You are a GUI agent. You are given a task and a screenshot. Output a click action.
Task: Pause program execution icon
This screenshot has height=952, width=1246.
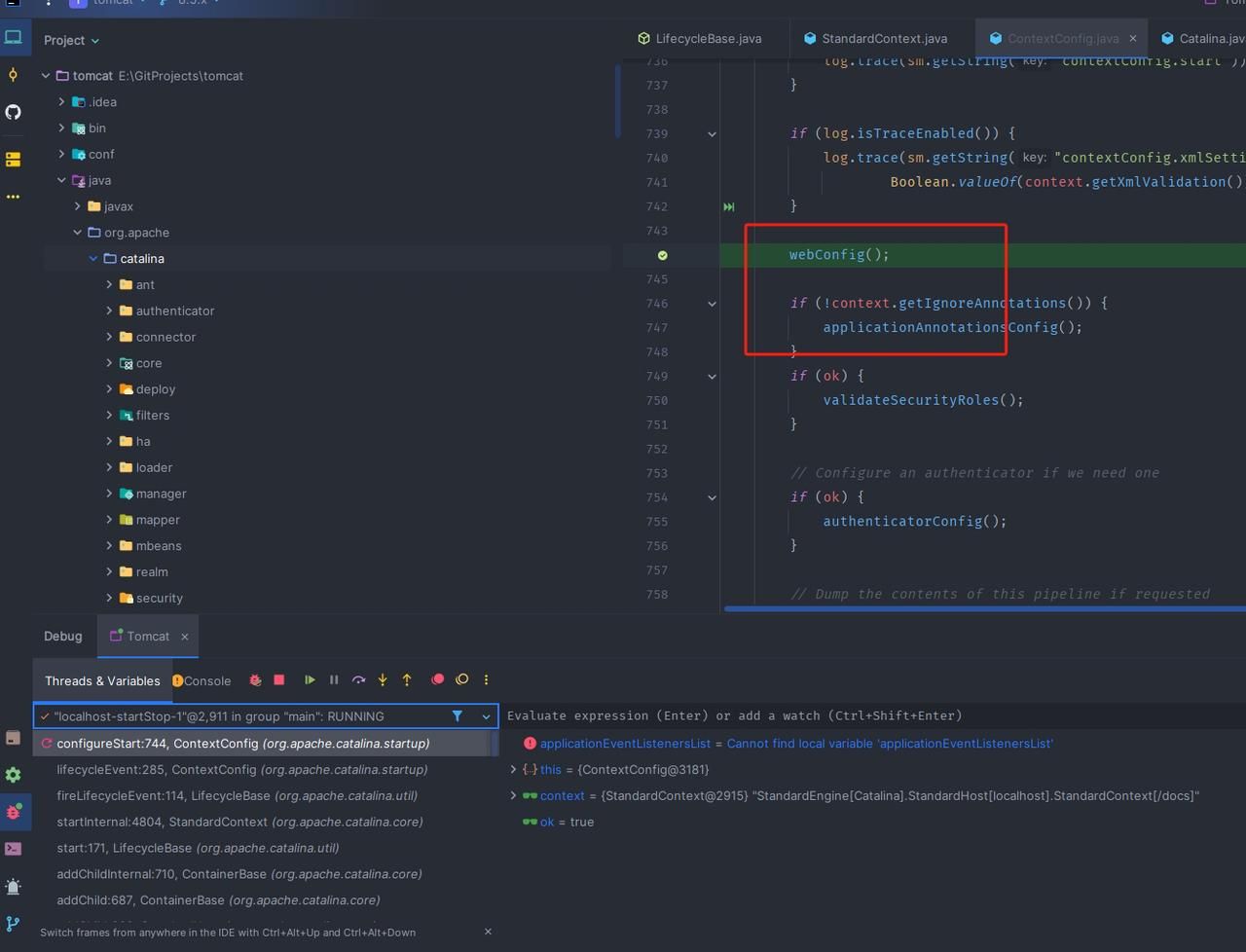pos(334,680)
